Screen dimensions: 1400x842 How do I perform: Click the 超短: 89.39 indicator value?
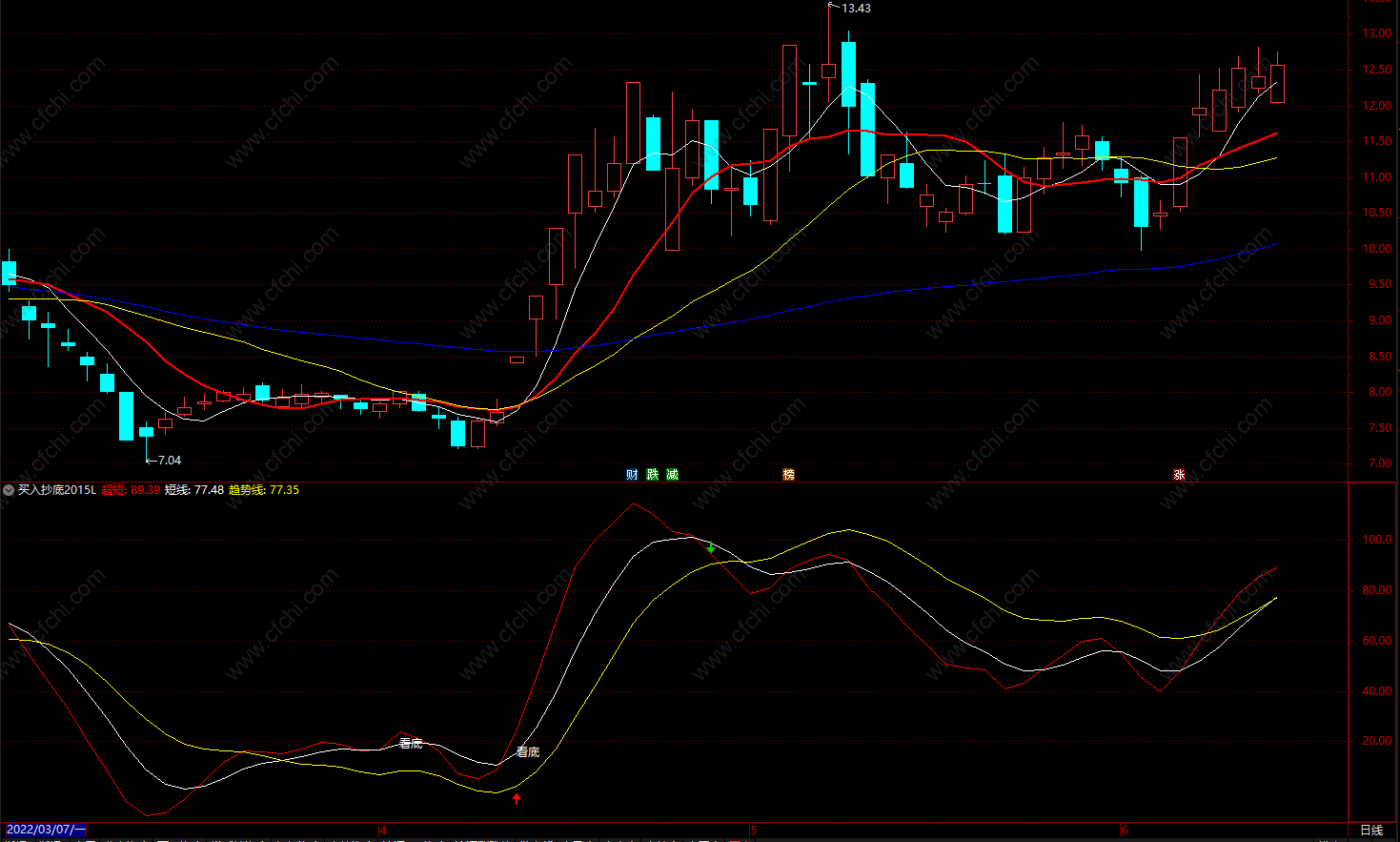click(x=131, y=490)
